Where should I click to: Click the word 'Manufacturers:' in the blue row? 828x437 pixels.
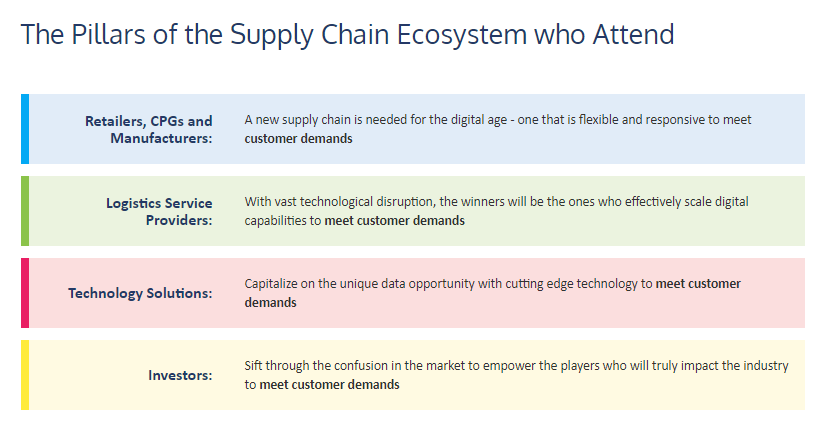(x=161, y=138)
